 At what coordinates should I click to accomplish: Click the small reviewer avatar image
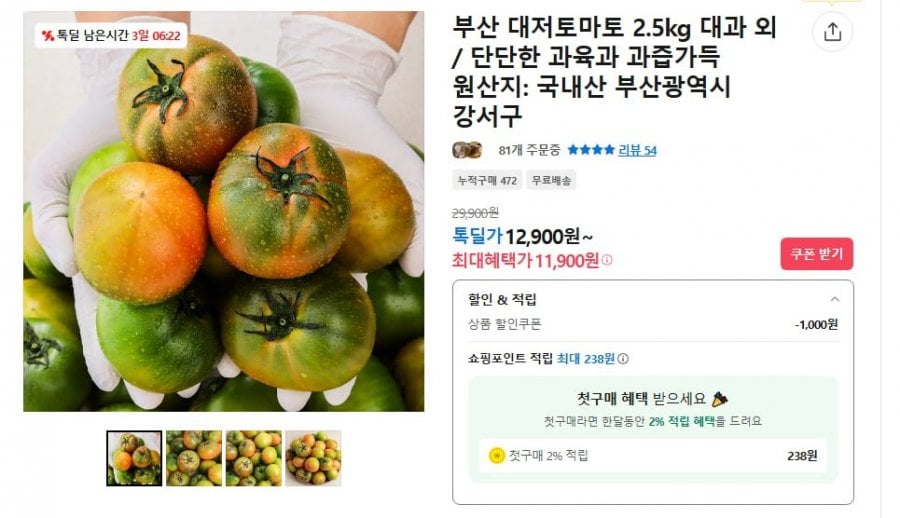[467, 150]
